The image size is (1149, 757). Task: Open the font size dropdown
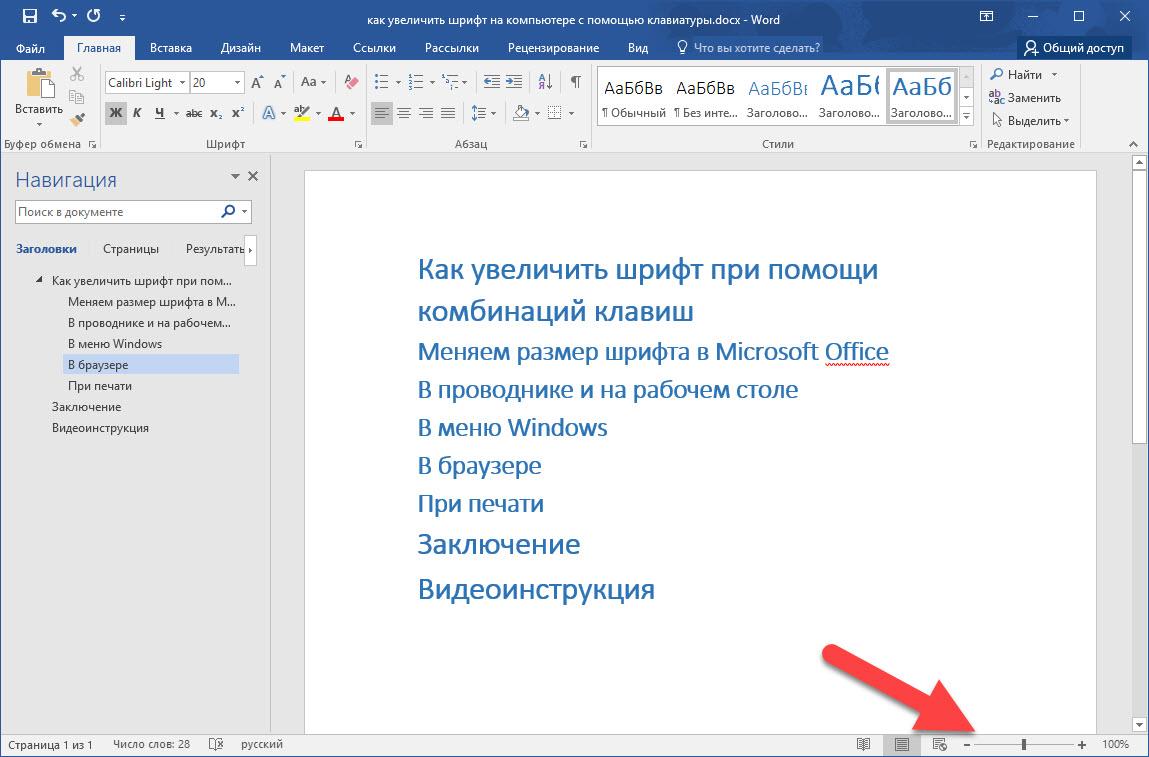(237, 83)
